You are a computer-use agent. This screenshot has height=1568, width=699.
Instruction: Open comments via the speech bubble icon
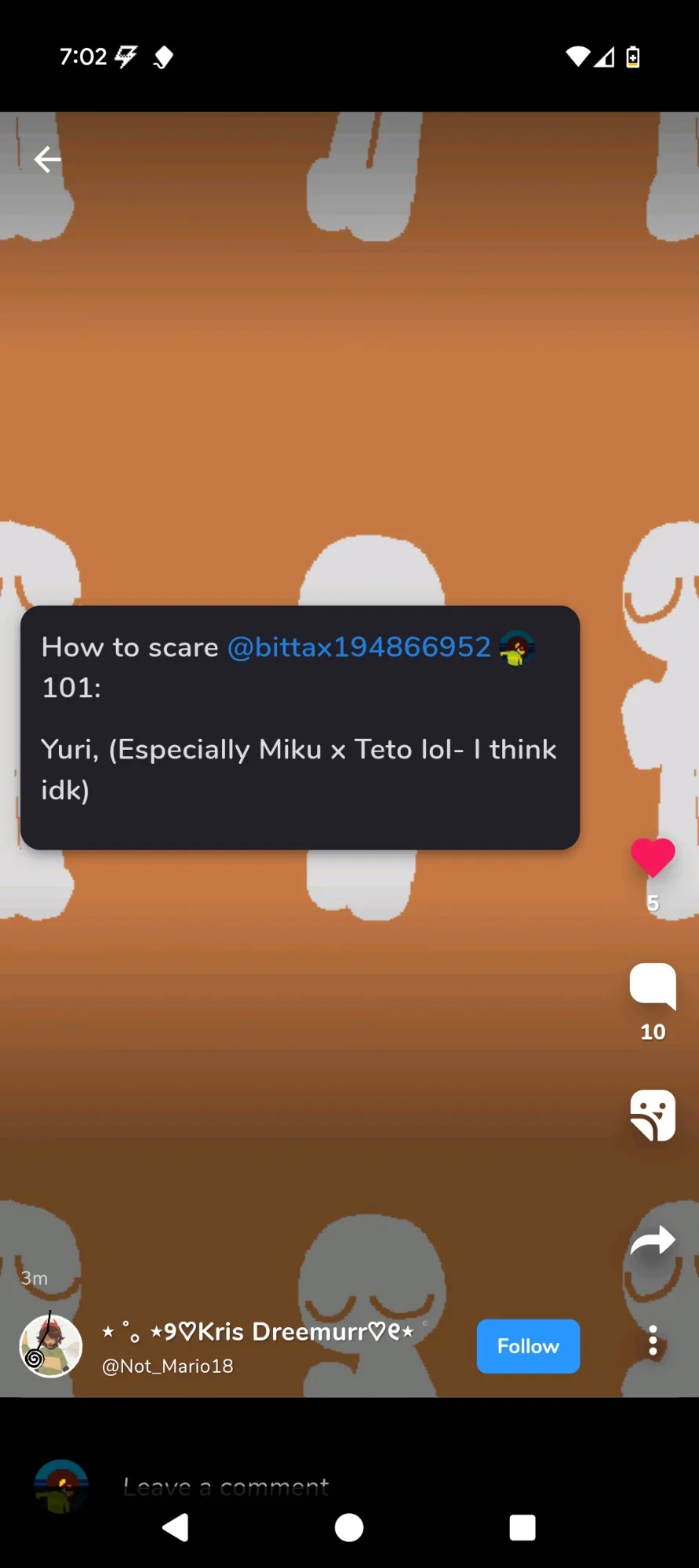pos(653,986)
